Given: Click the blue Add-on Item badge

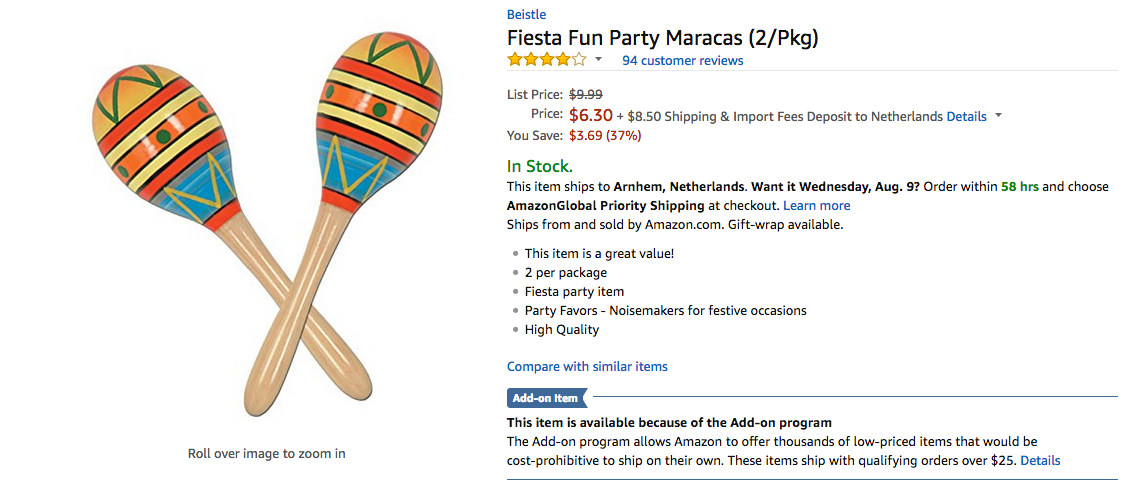Looking at the screenshot, I should (546, 398).
